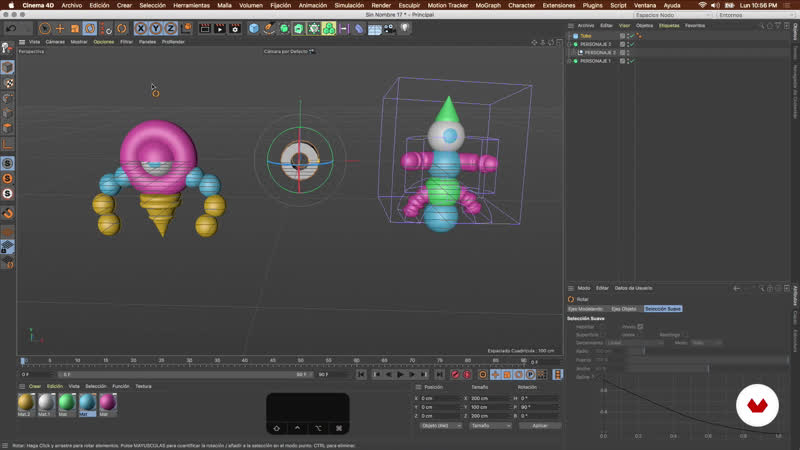
Task: Switch to the Selección Suave tab
Action: [x=663, y=309]
